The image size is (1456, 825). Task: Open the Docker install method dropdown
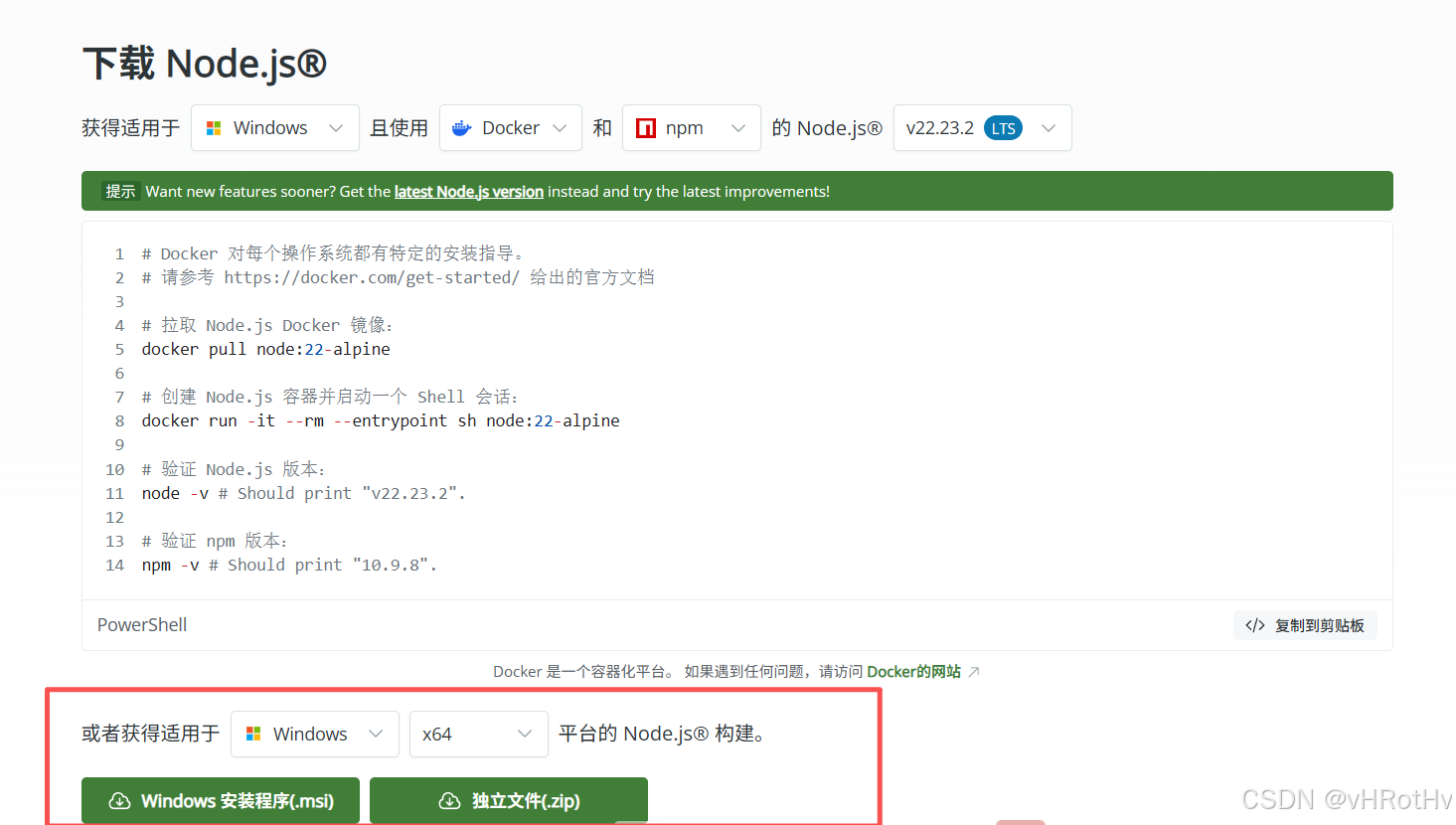tap(511, 128)
